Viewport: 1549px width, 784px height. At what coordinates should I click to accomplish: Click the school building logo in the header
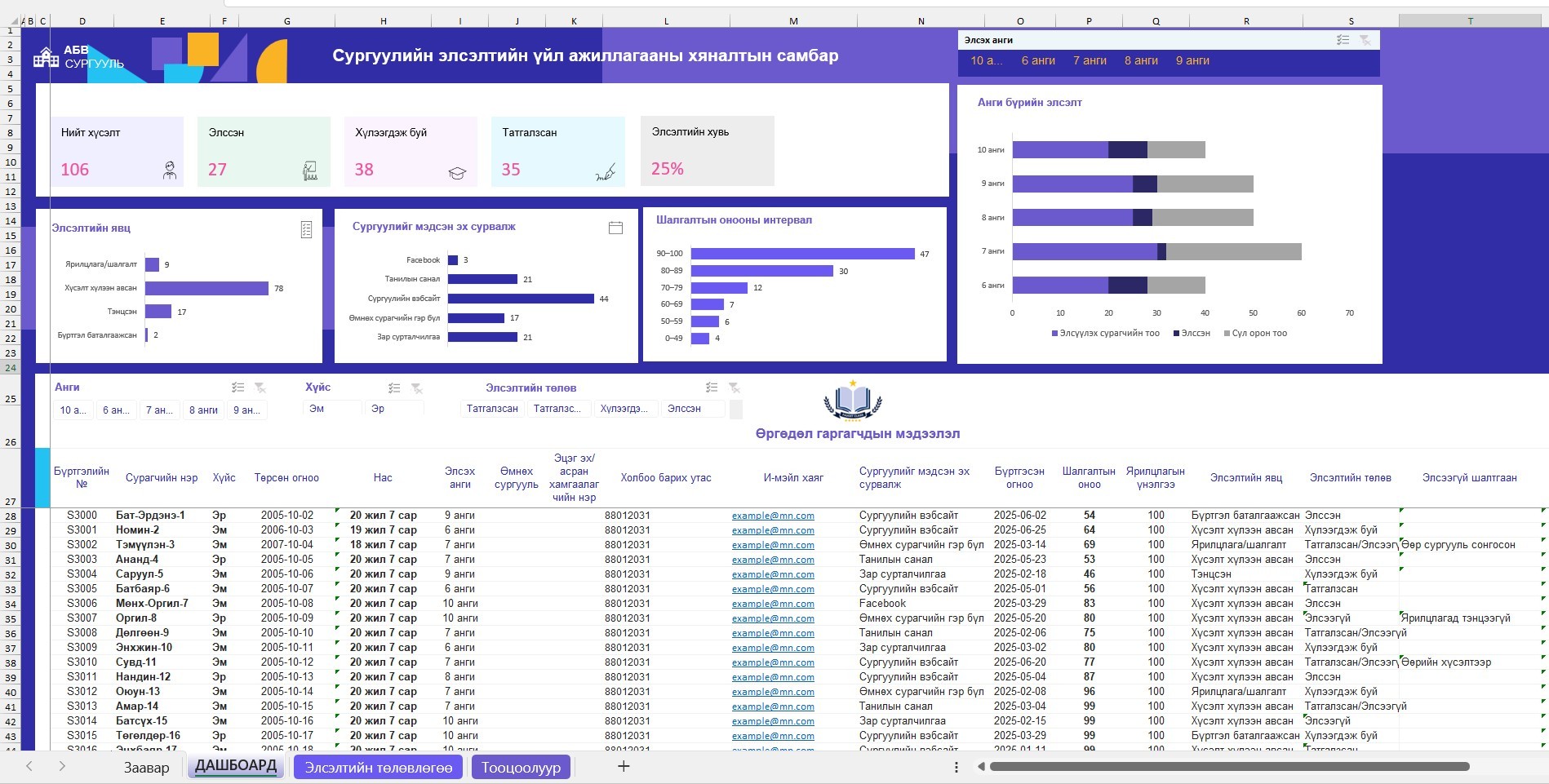pyautogui.click(x=46, y=57)
